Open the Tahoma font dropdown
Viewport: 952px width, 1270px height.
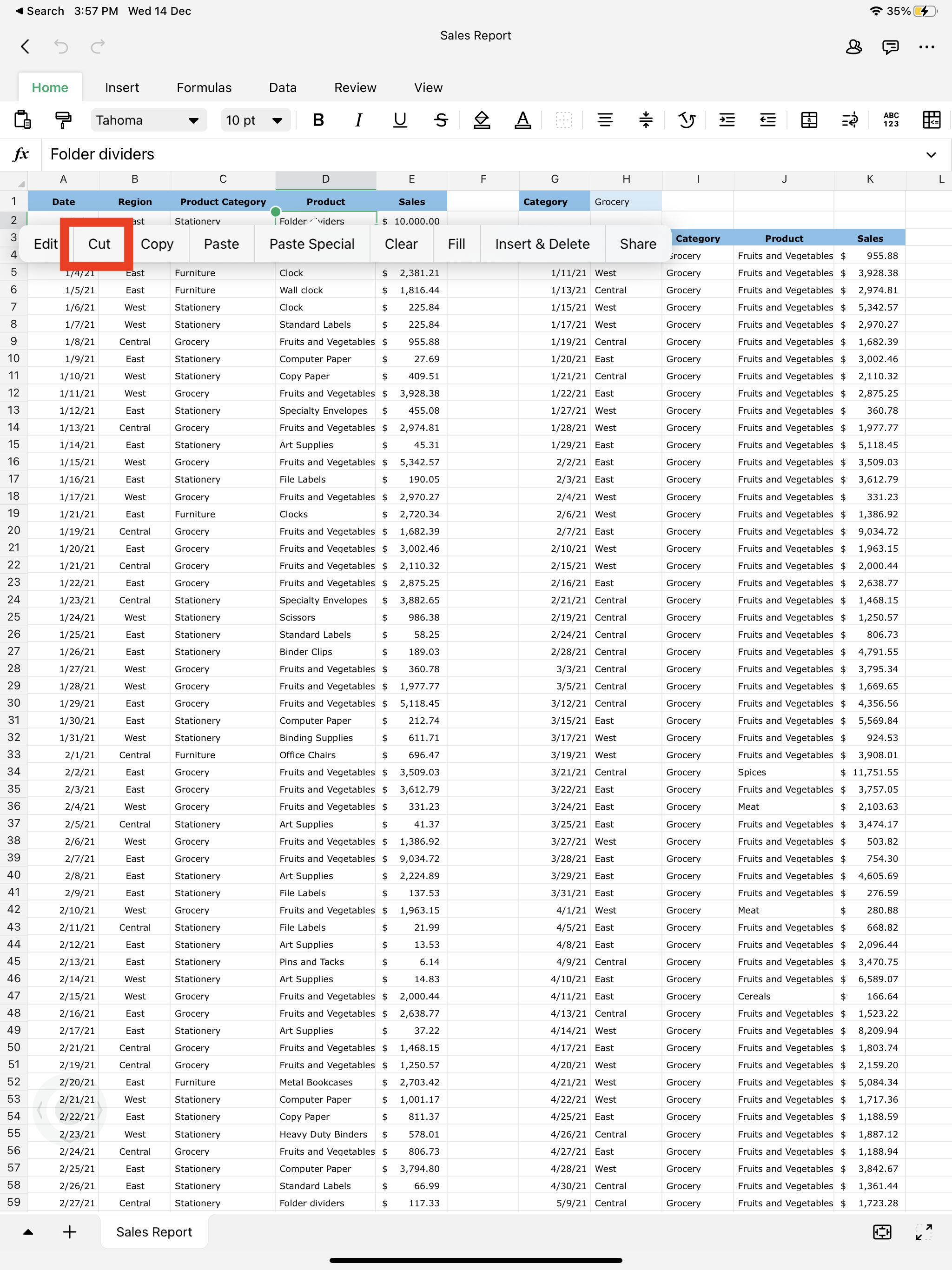click(x=148, y=120)
